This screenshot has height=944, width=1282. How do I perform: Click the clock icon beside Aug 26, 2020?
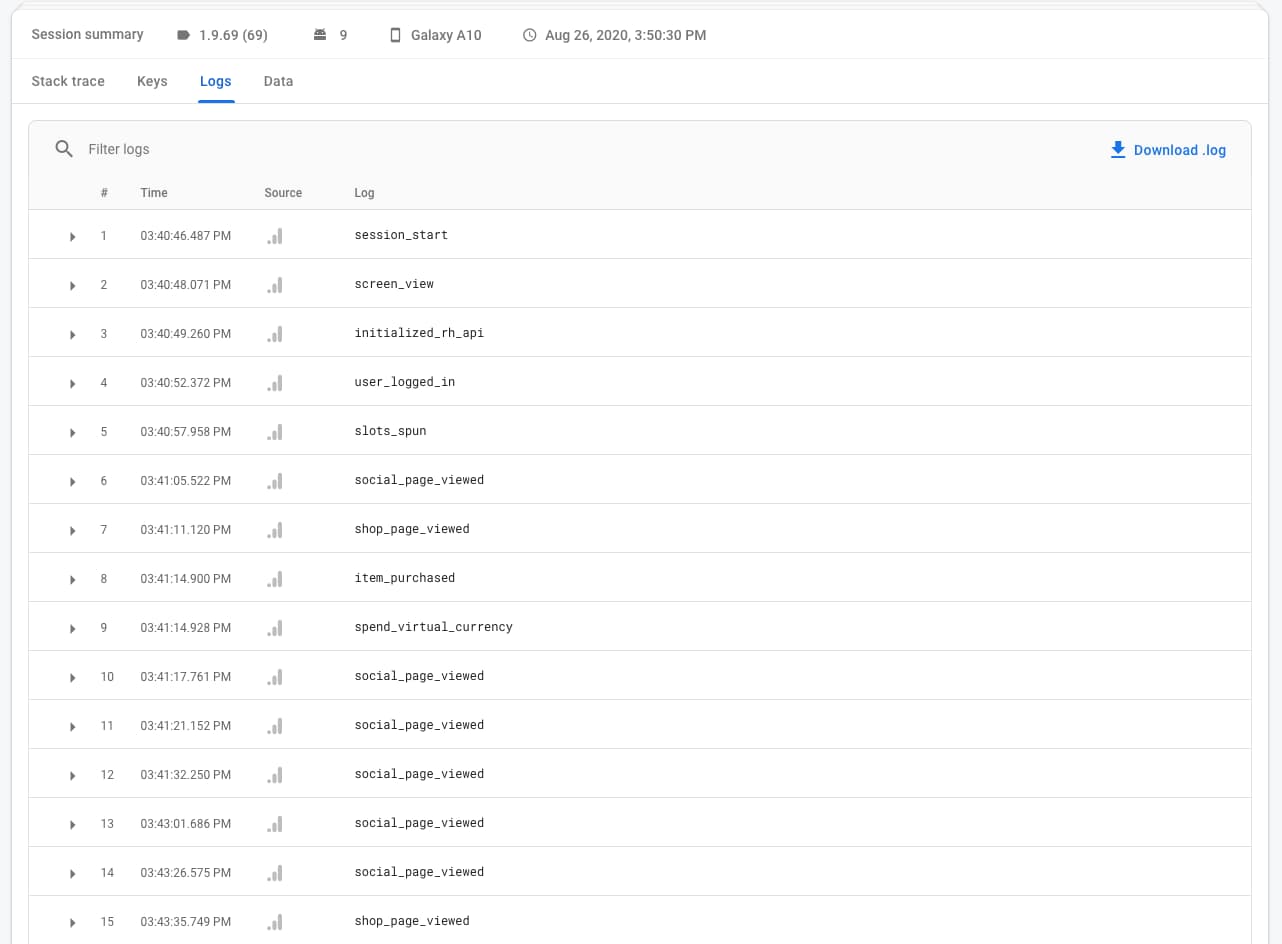coord(530,35)
